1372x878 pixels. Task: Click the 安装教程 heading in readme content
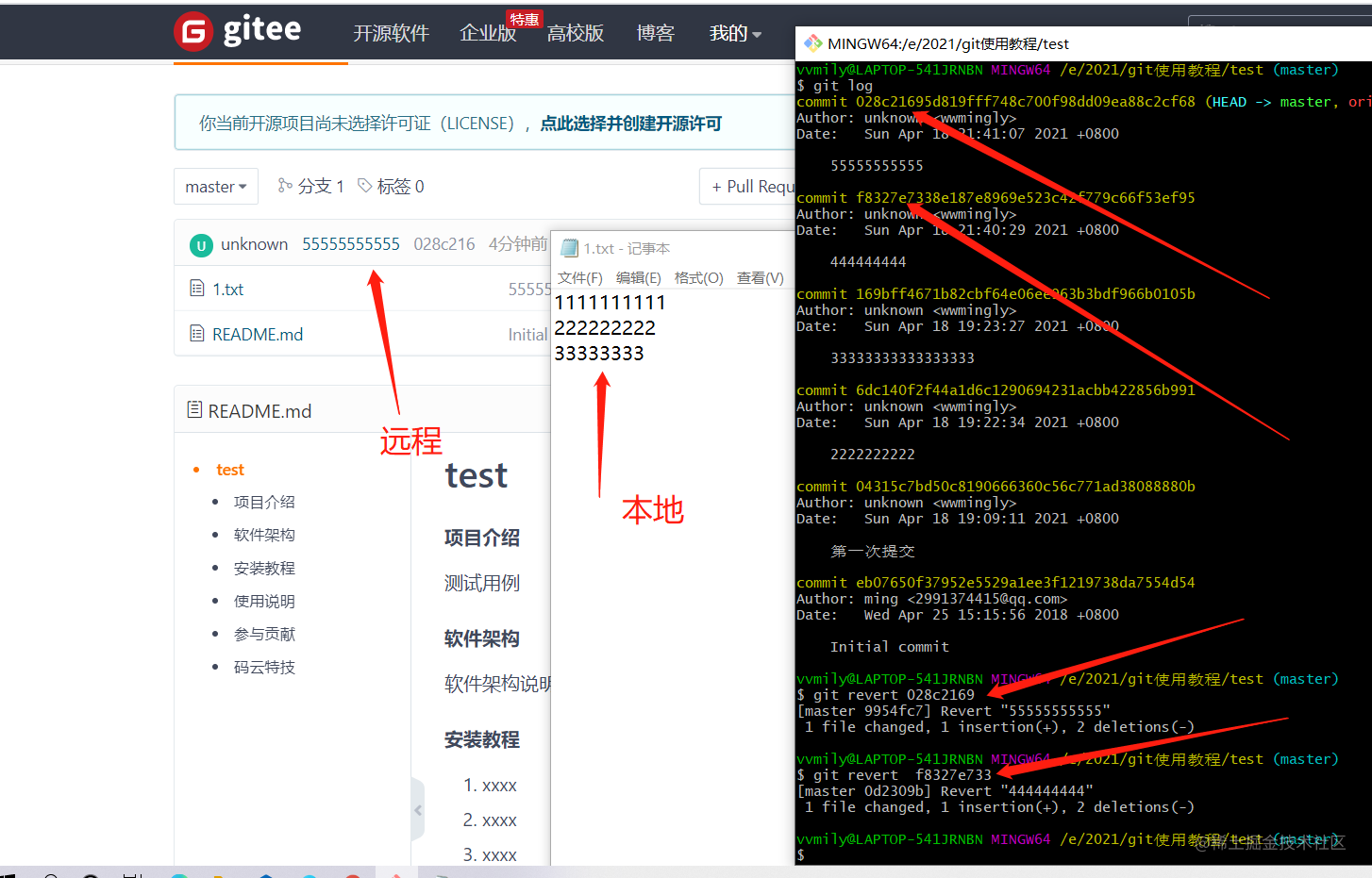coord(482,739)
